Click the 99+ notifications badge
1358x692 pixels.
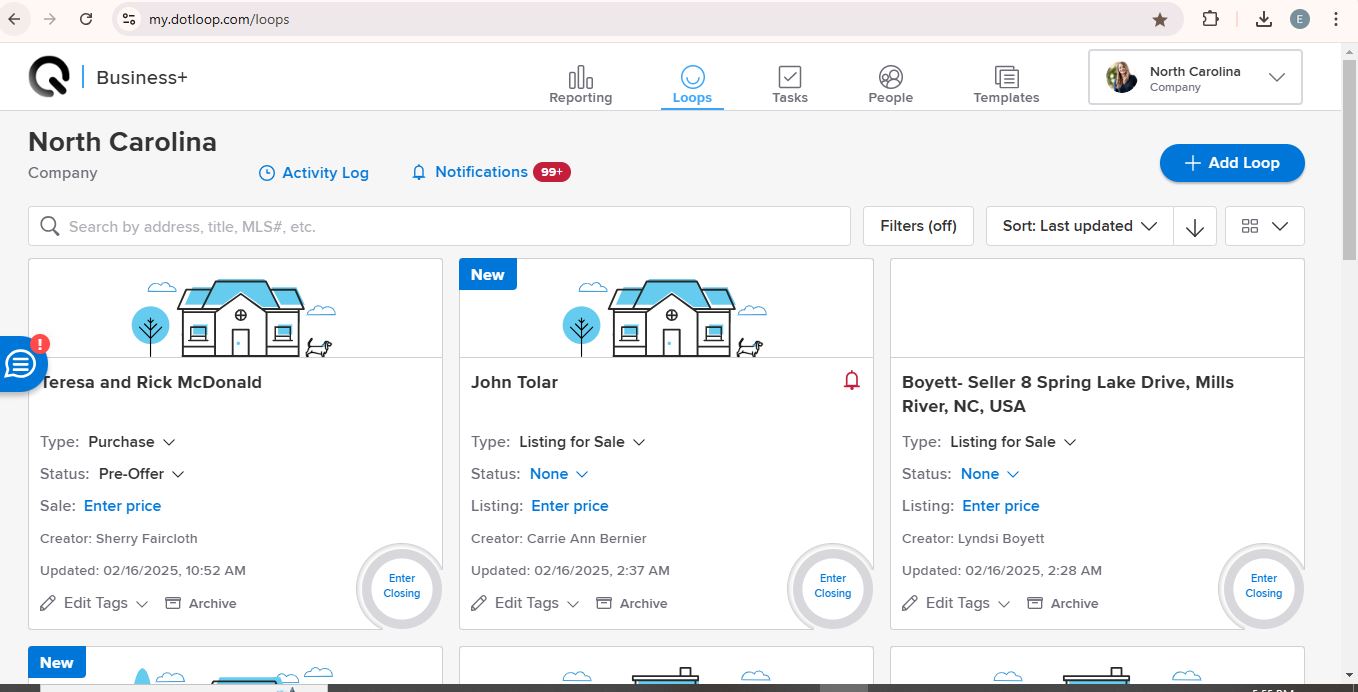[x=552, y=172]
